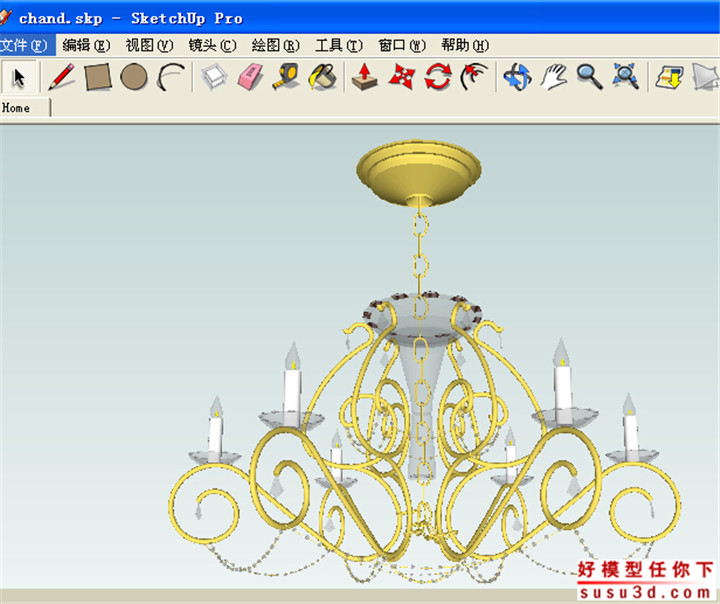This screenshot has height=604, width=720.
Task: Click the gold ceiling canopy of chandelier
Action: [419, 172]
